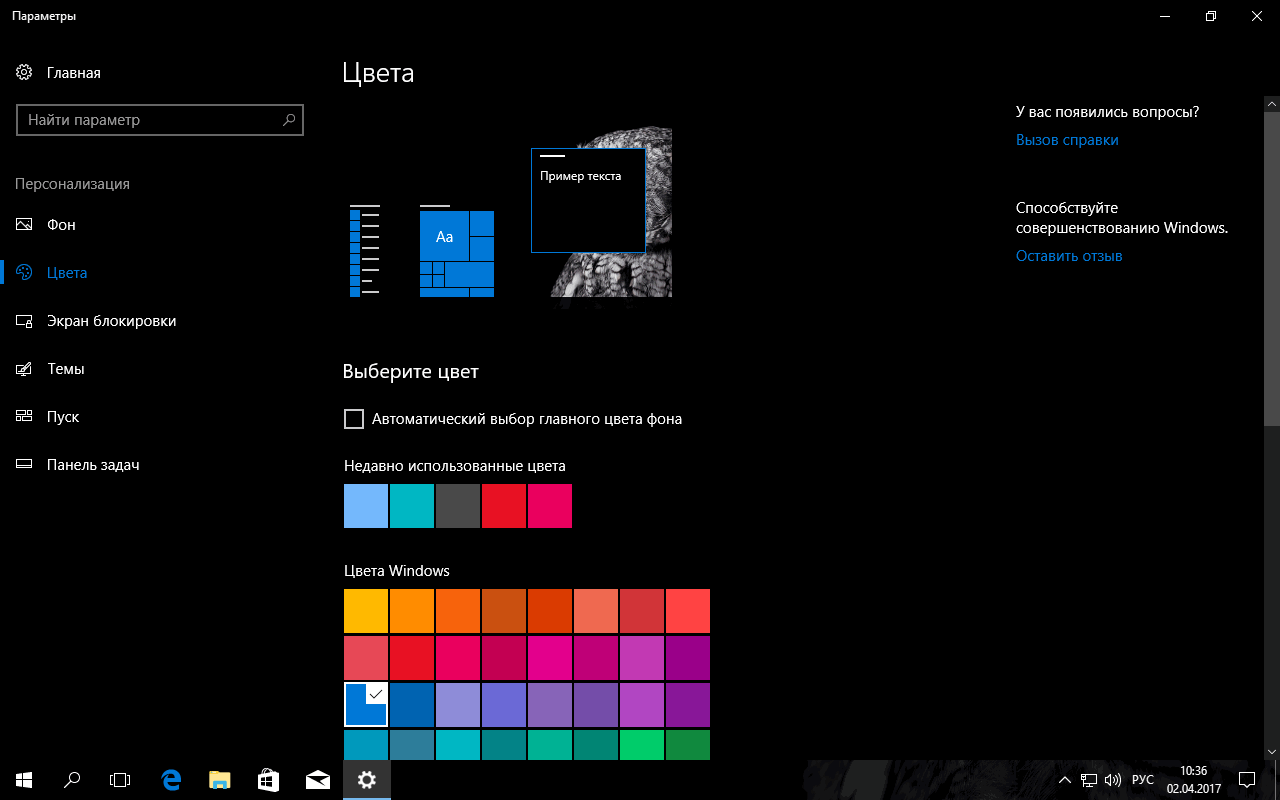Click the Settings gear in the taskbar
This screenshot has height=800, width=1280.
click(x=367, y=780)
